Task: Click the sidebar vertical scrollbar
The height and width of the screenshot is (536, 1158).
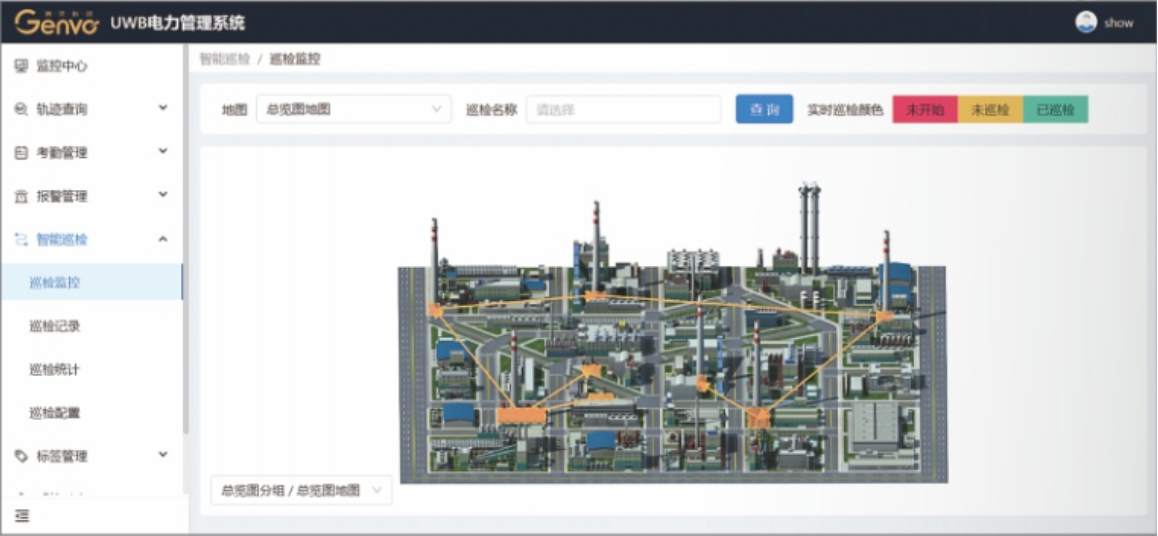Action: (185, 238)
